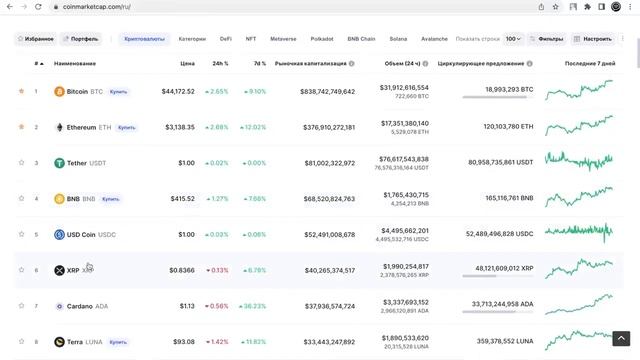
Task: Show circulating supply info tooltip icon
Action: click(x=529, y=63)
